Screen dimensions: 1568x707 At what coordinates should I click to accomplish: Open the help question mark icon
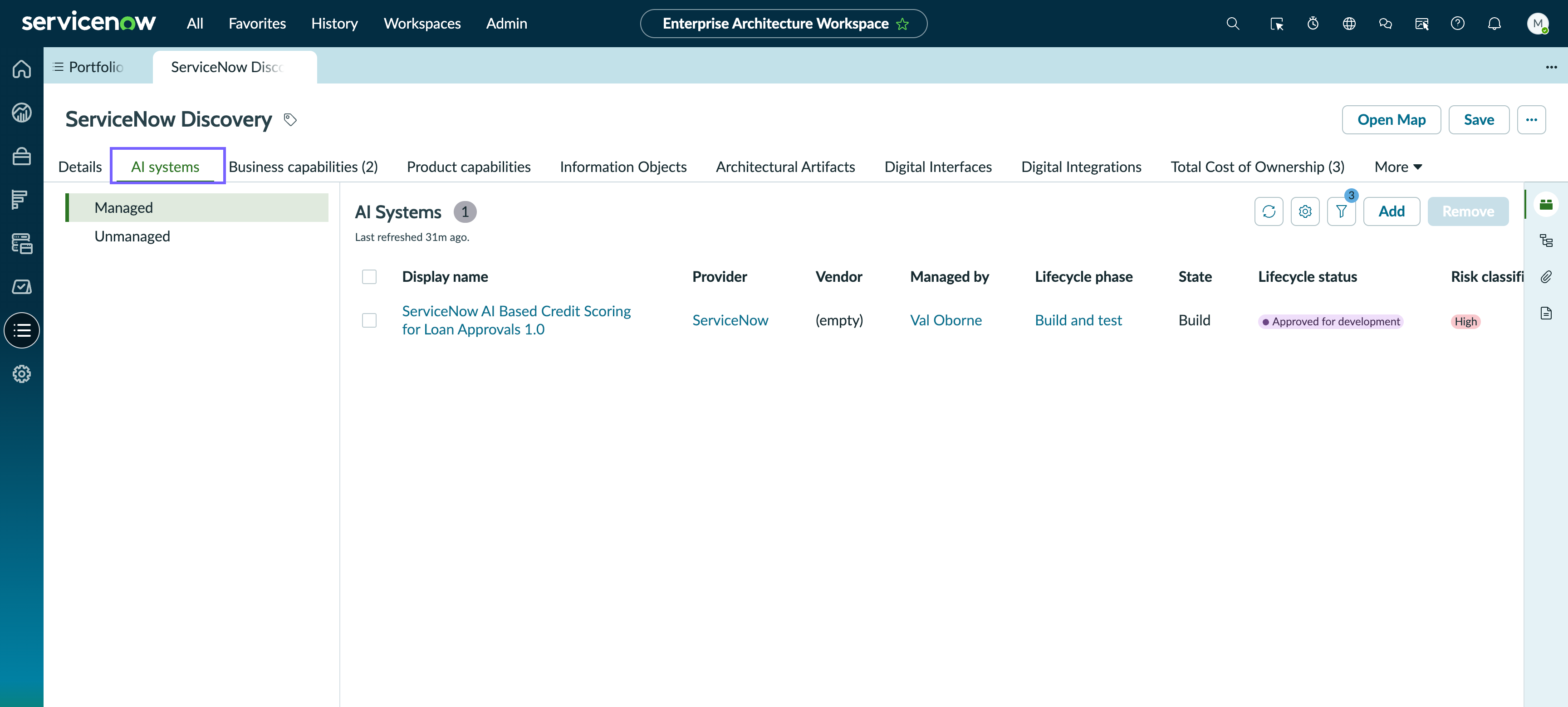click(1457, 24)
